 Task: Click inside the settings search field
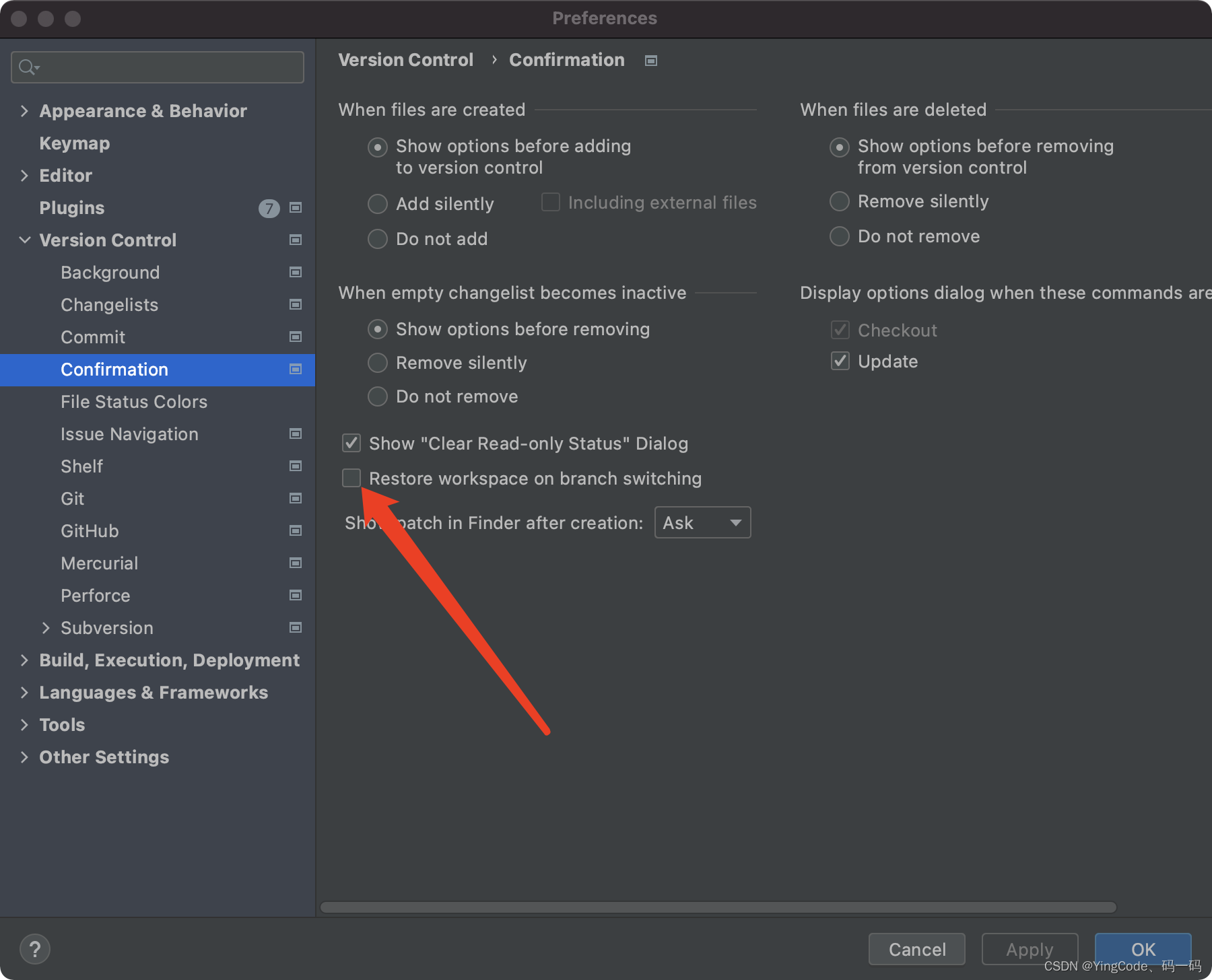point(155,67)
